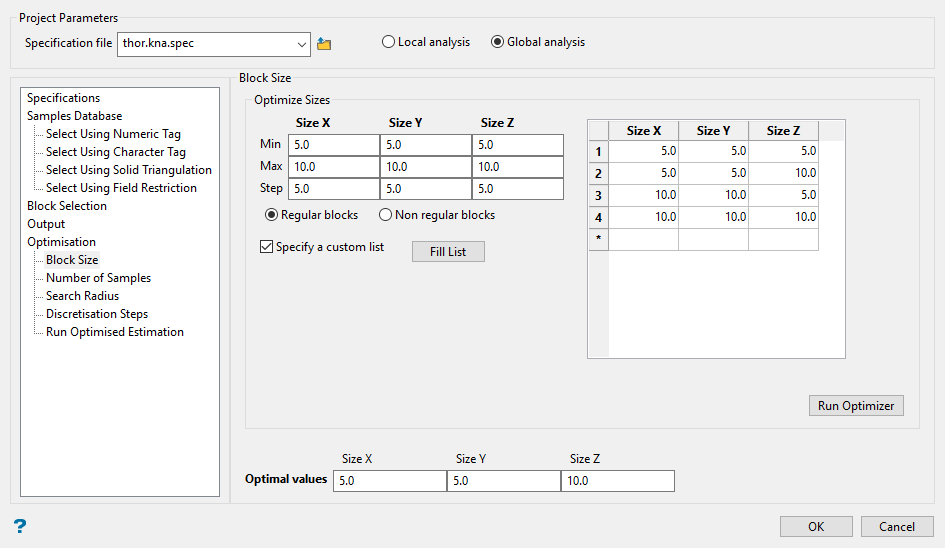The width and height of the screenshot is (945, 548).
Task: Click the browse folder icon for specification file
Action: pyautogui.click(x=324, y=44)
